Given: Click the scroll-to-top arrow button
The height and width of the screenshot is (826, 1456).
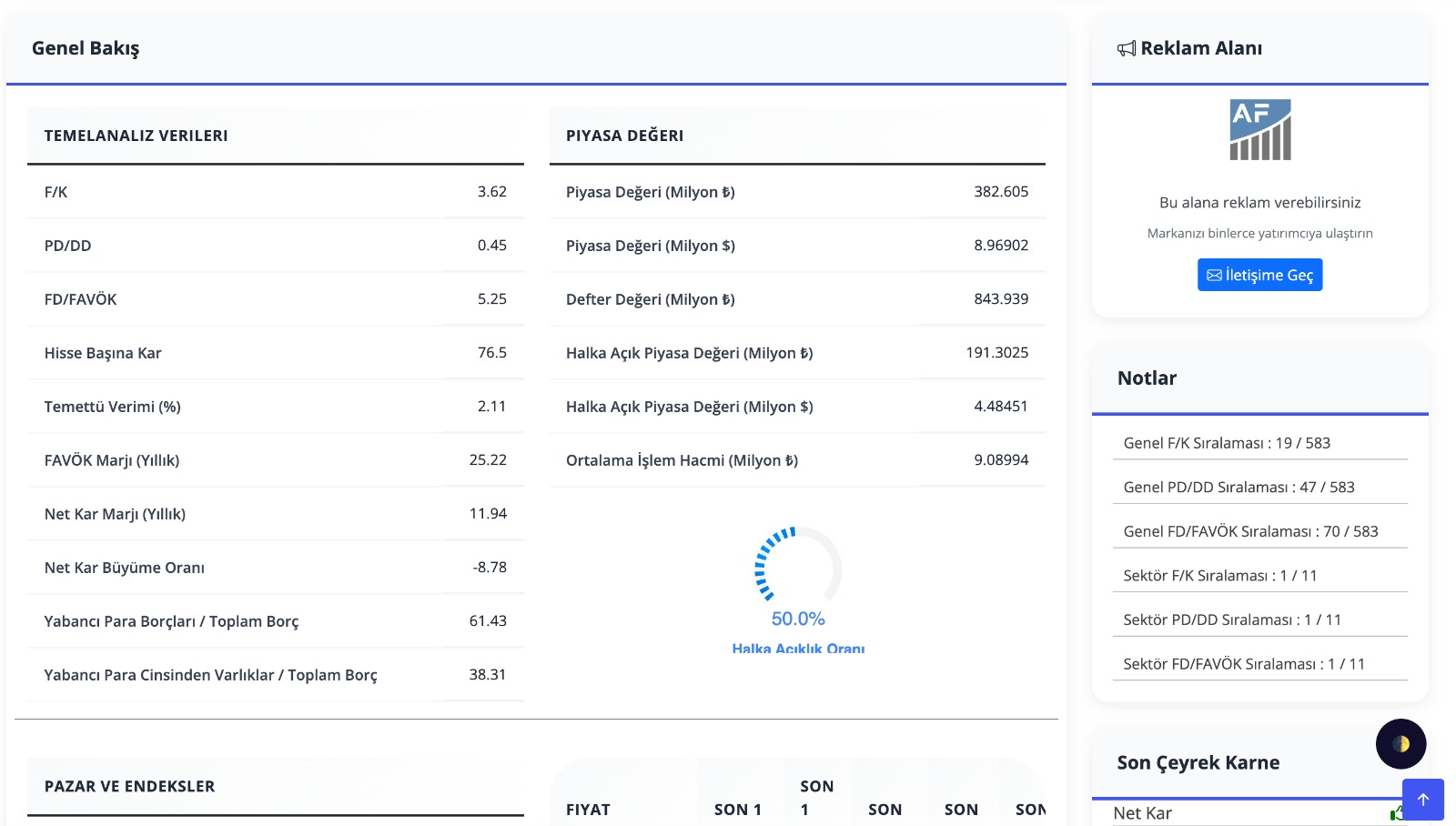Looking at the screenshot, I should pos(1422,799).
